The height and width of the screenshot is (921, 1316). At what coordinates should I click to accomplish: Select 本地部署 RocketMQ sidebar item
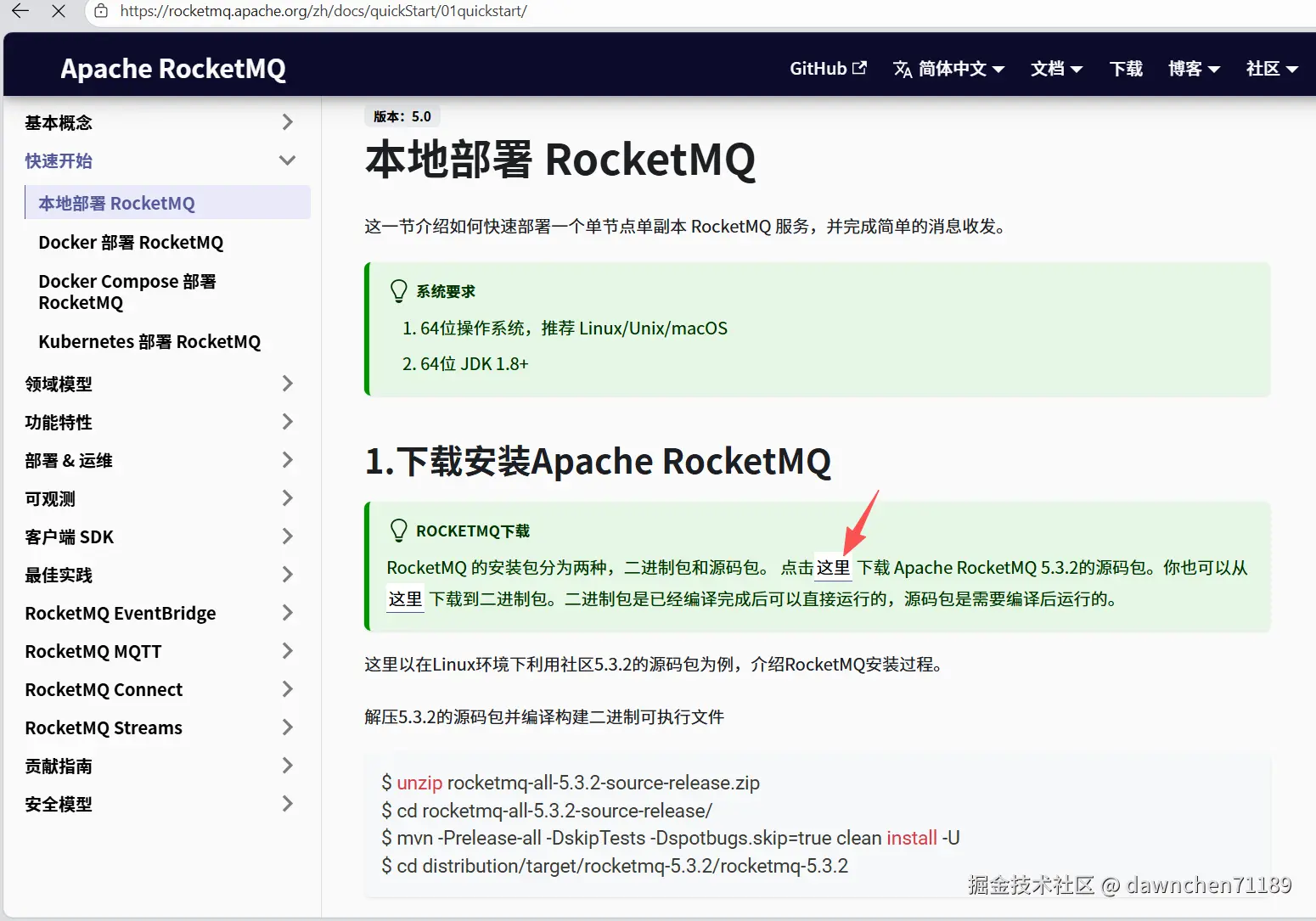tap(167, 203)
